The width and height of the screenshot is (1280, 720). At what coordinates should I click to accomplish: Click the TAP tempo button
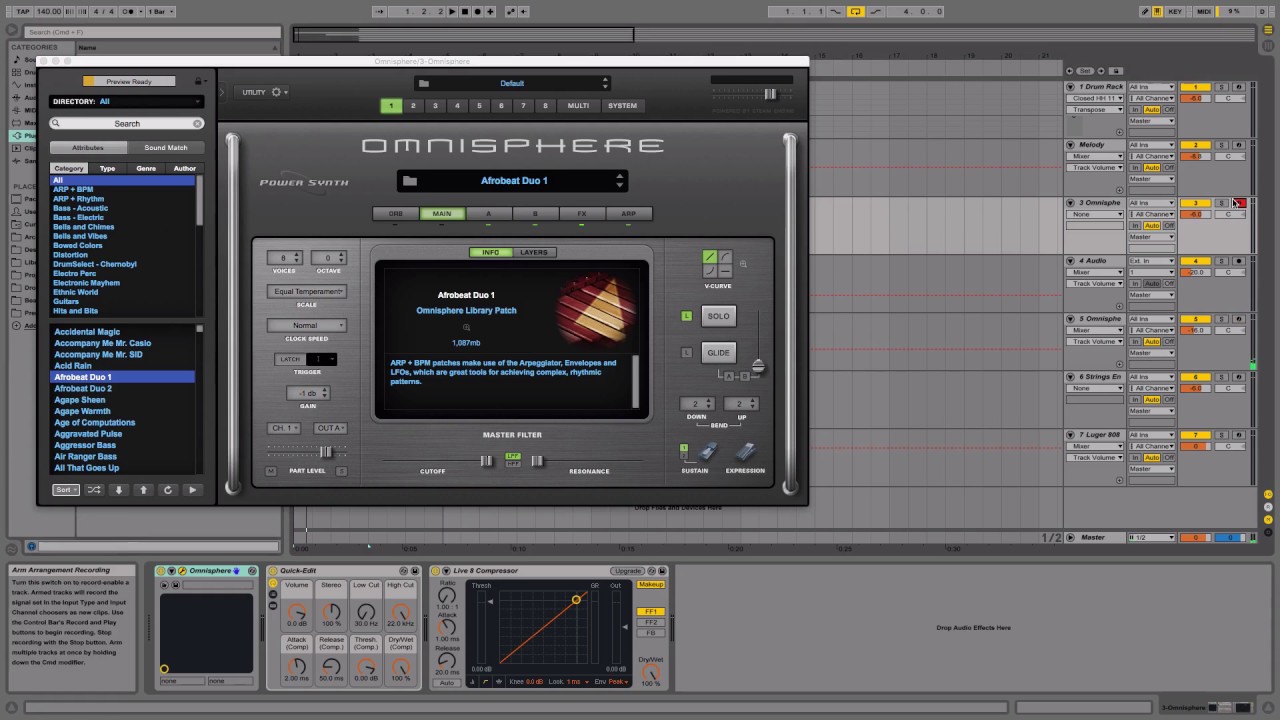click(x=23, y=11)
